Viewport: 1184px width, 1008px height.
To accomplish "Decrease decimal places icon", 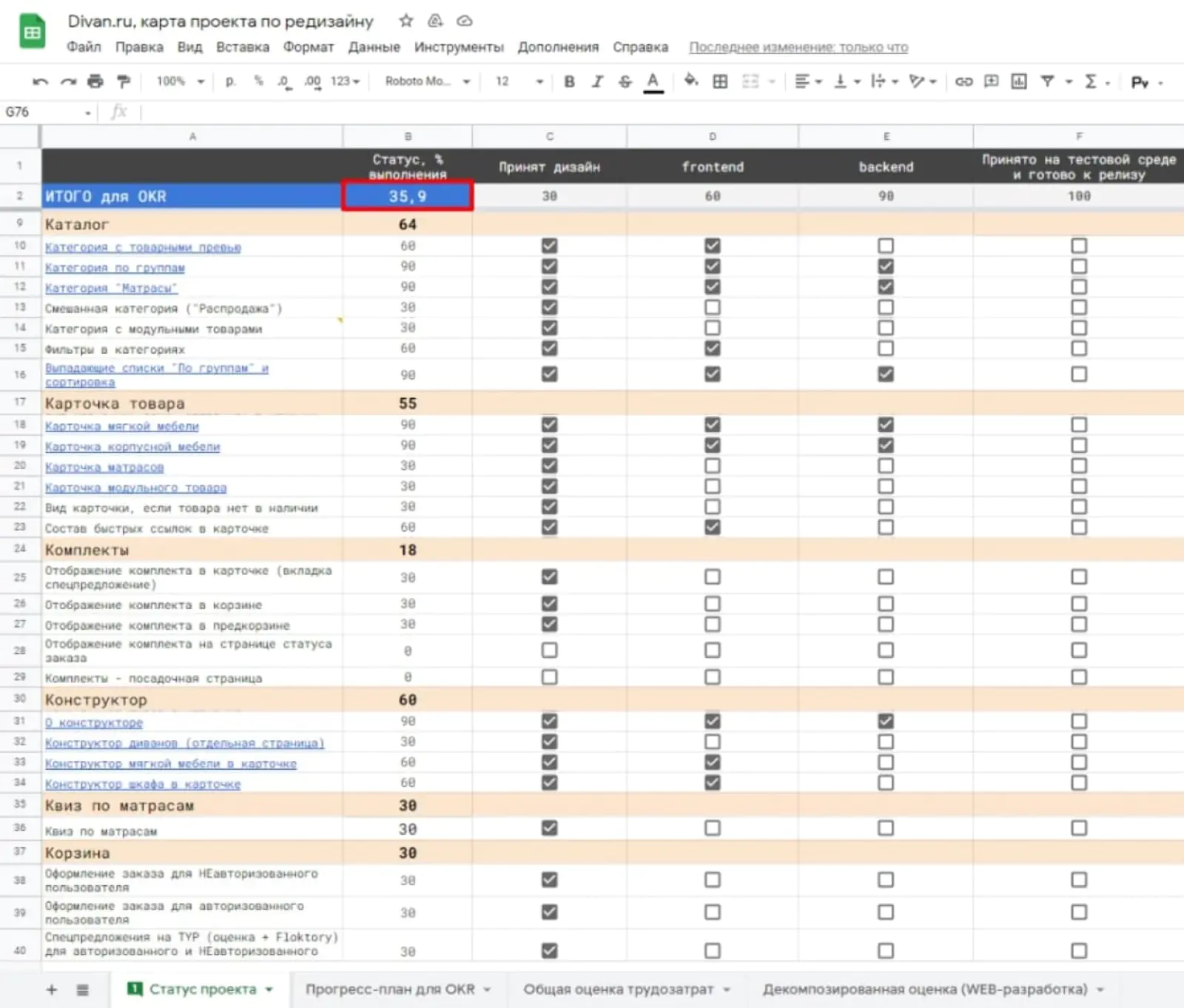I will pos(285,81).
